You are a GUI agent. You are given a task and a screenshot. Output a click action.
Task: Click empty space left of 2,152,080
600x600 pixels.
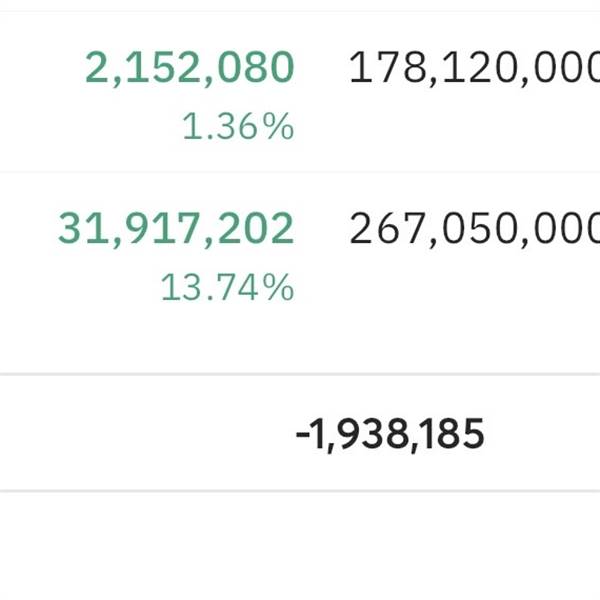click(x=40, y=68)
